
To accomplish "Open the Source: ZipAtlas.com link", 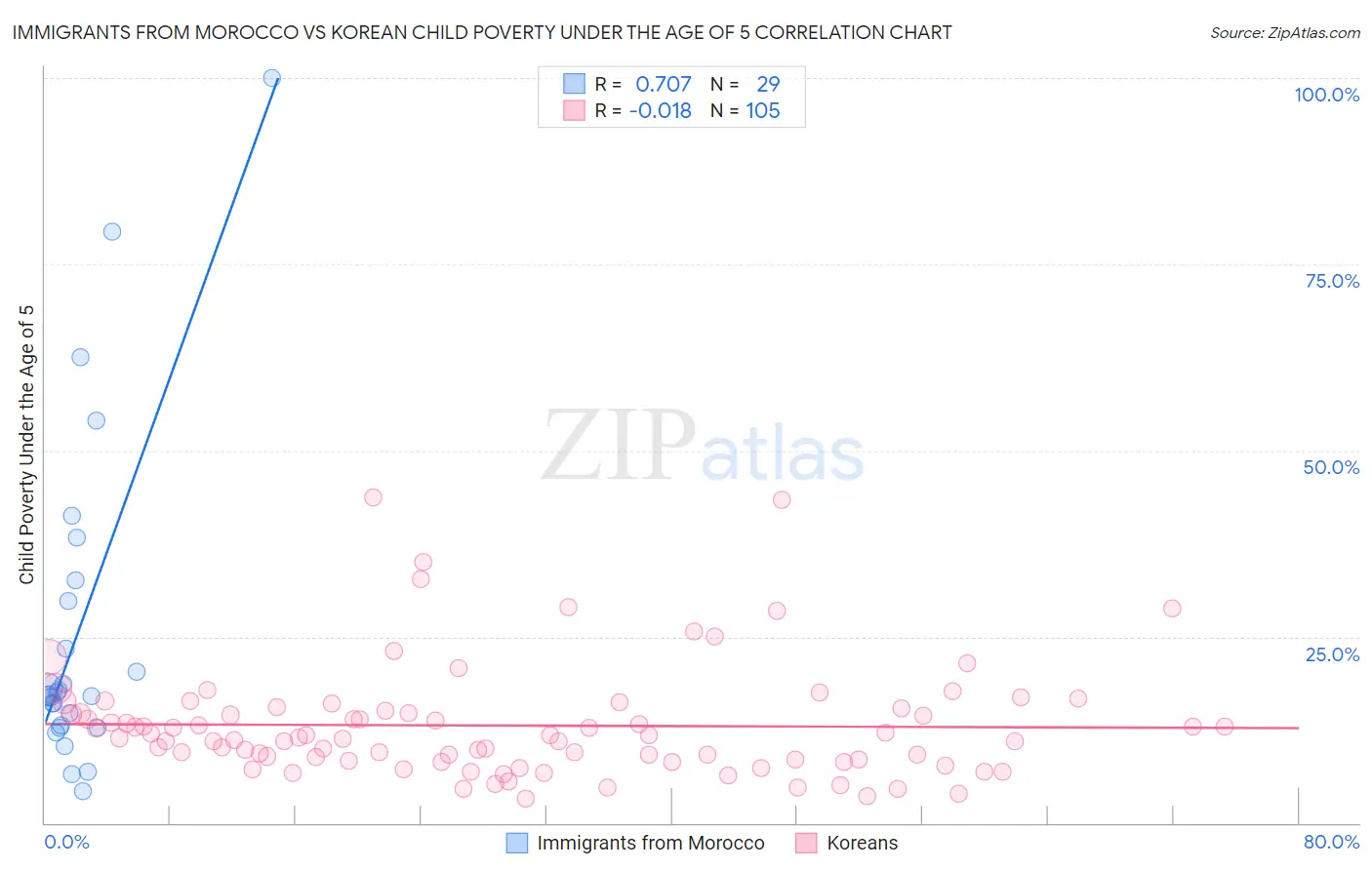I will 1285,33.
